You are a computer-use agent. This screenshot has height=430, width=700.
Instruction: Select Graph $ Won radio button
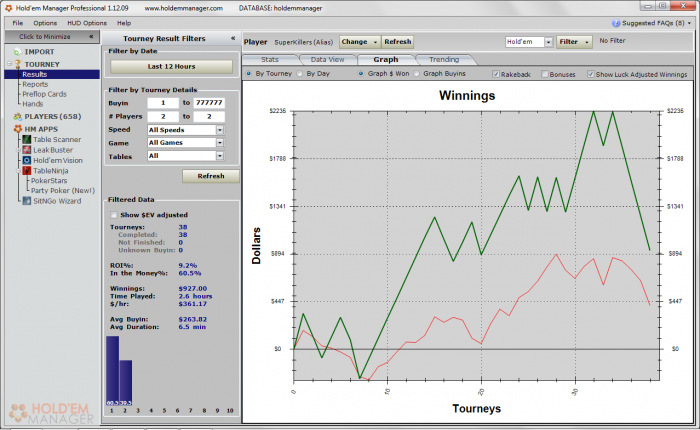(361, 74)
